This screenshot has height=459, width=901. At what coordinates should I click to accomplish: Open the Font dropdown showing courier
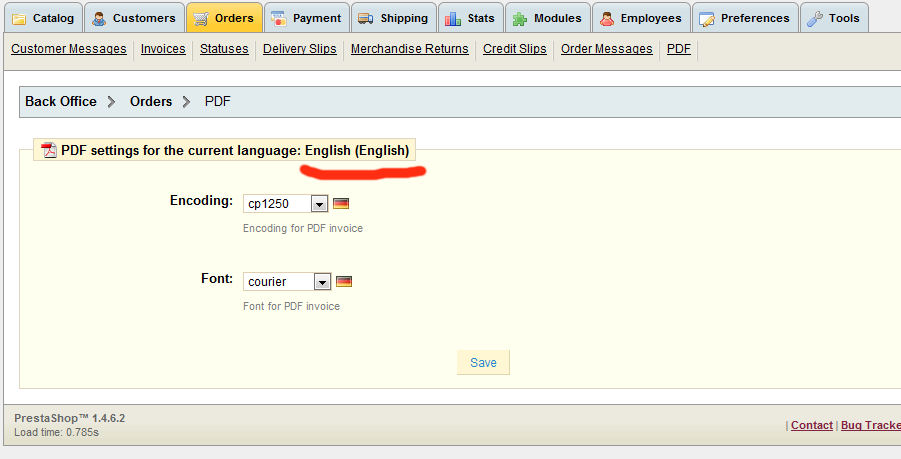coord(287,281)
